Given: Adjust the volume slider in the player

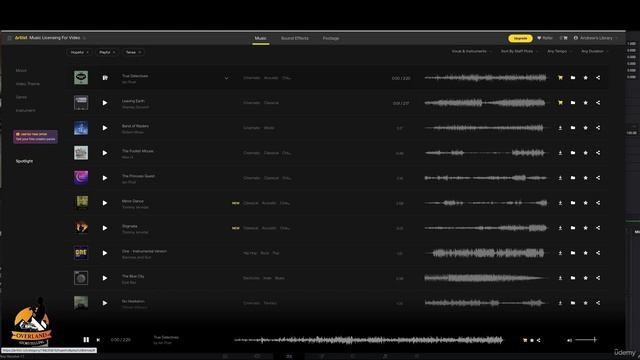Looking at the screenshot, I should coord(586,340).
